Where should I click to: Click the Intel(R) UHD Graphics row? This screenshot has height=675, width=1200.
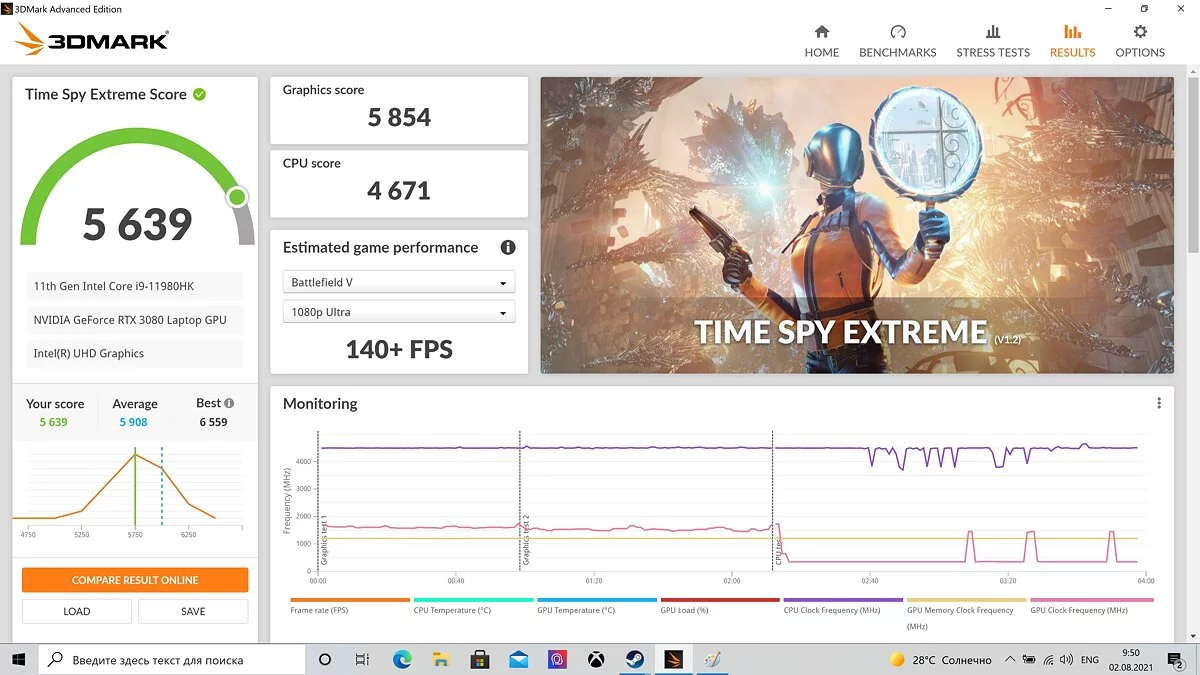coord(134,353)
